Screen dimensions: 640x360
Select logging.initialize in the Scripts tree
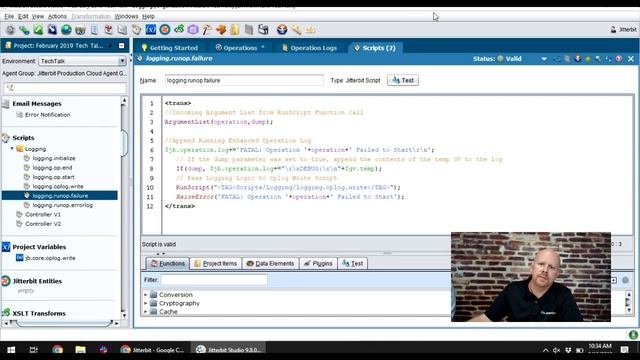[54, 158]
